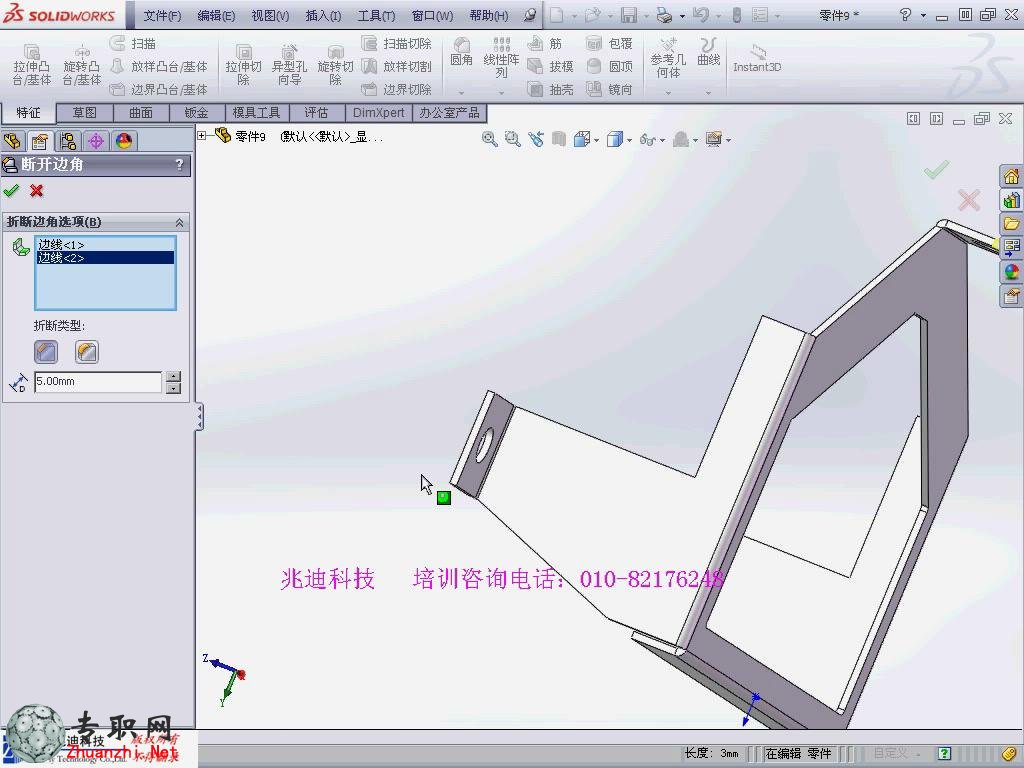This screenshot has width=1024, height=768.
Task: Switch to the 曲面 tab
Action: [140, 113]
